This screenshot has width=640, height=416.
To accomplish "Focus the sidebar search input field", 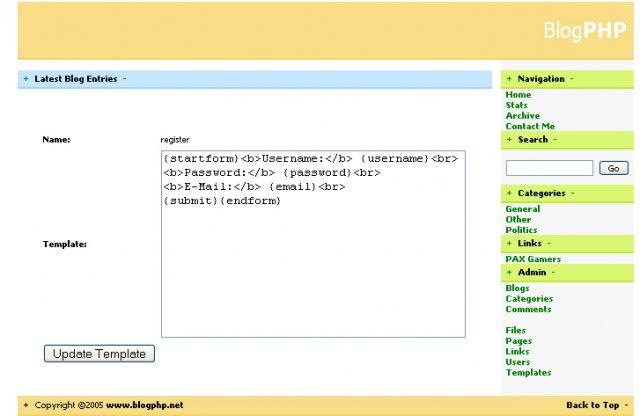I will pos(549,168).
